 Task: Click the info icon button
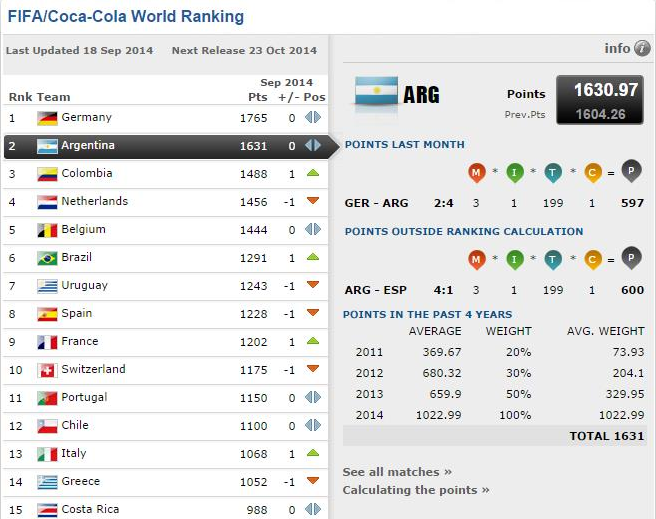coord(642,49)
